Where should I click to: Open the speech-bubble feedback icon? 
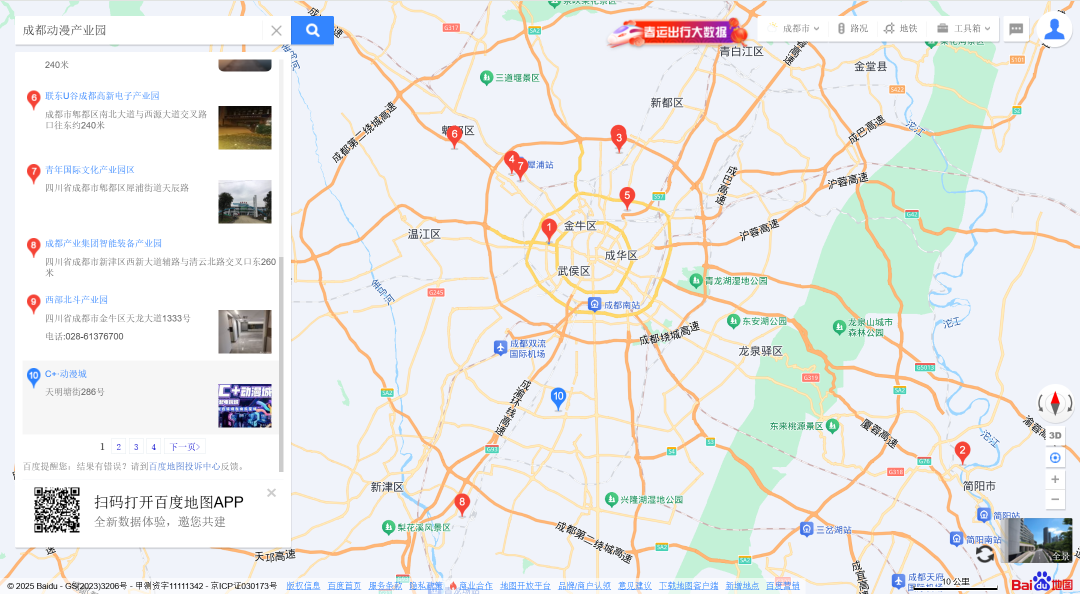tap(1016, 29)
